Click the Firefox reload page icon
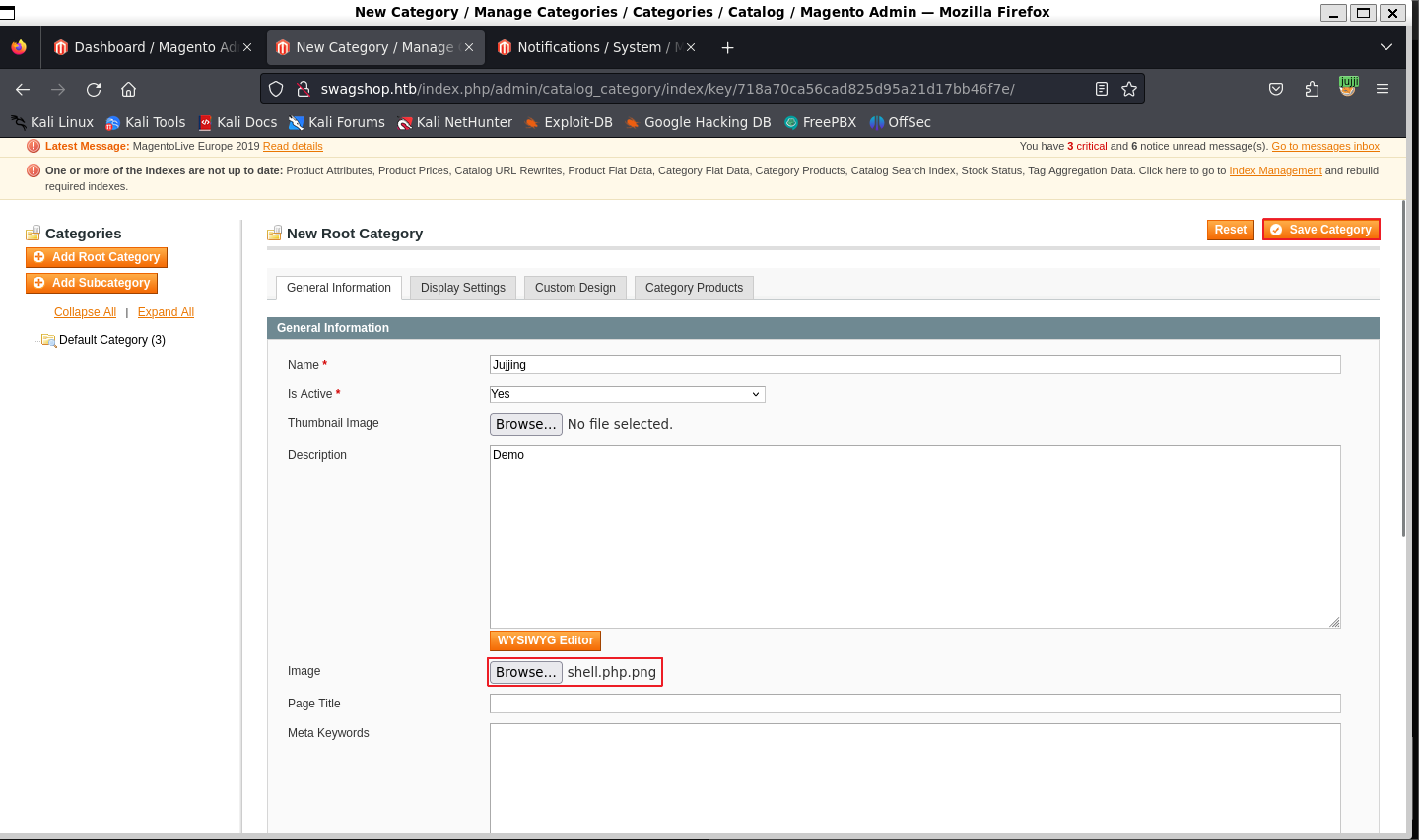 [x=94, y=89]
